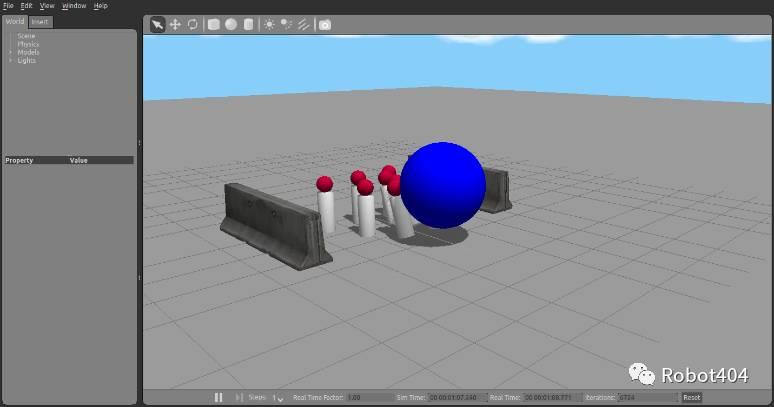Select the arrow selection mode tool
This screenshot has height=407, width=774.
tap(157, 25)
